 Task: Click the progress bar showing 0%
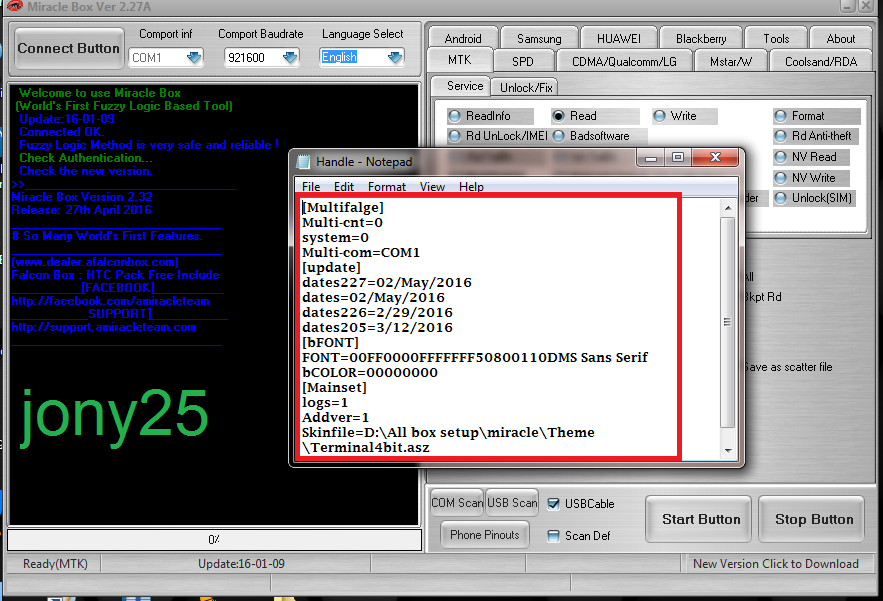tap(213, 540)
